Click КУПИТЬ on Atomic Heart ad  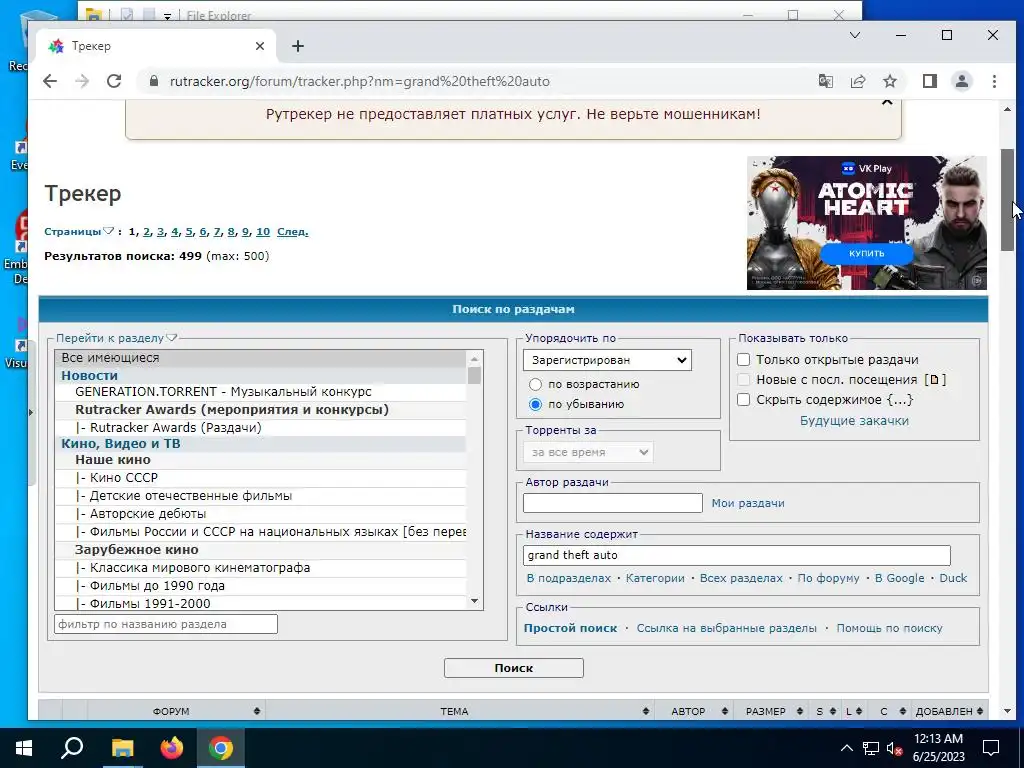coord(867,253)
